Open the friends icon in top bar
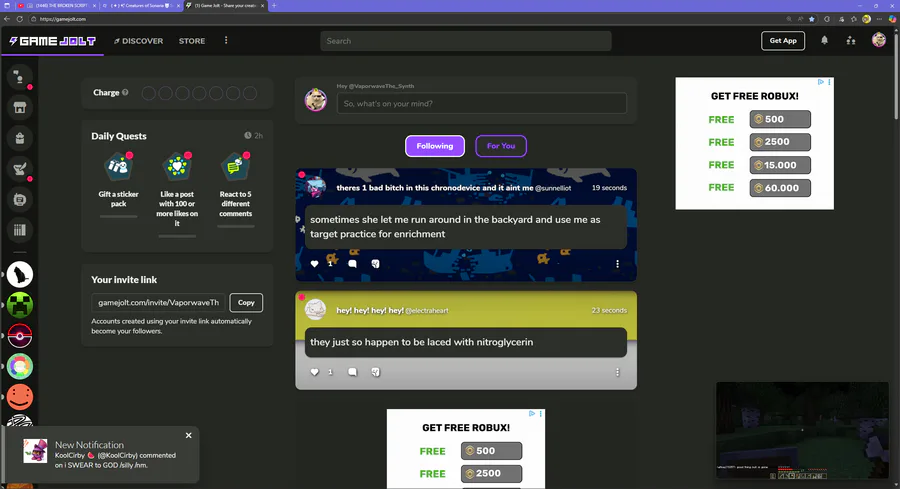The image size is (900, 489). pos(851,41)
